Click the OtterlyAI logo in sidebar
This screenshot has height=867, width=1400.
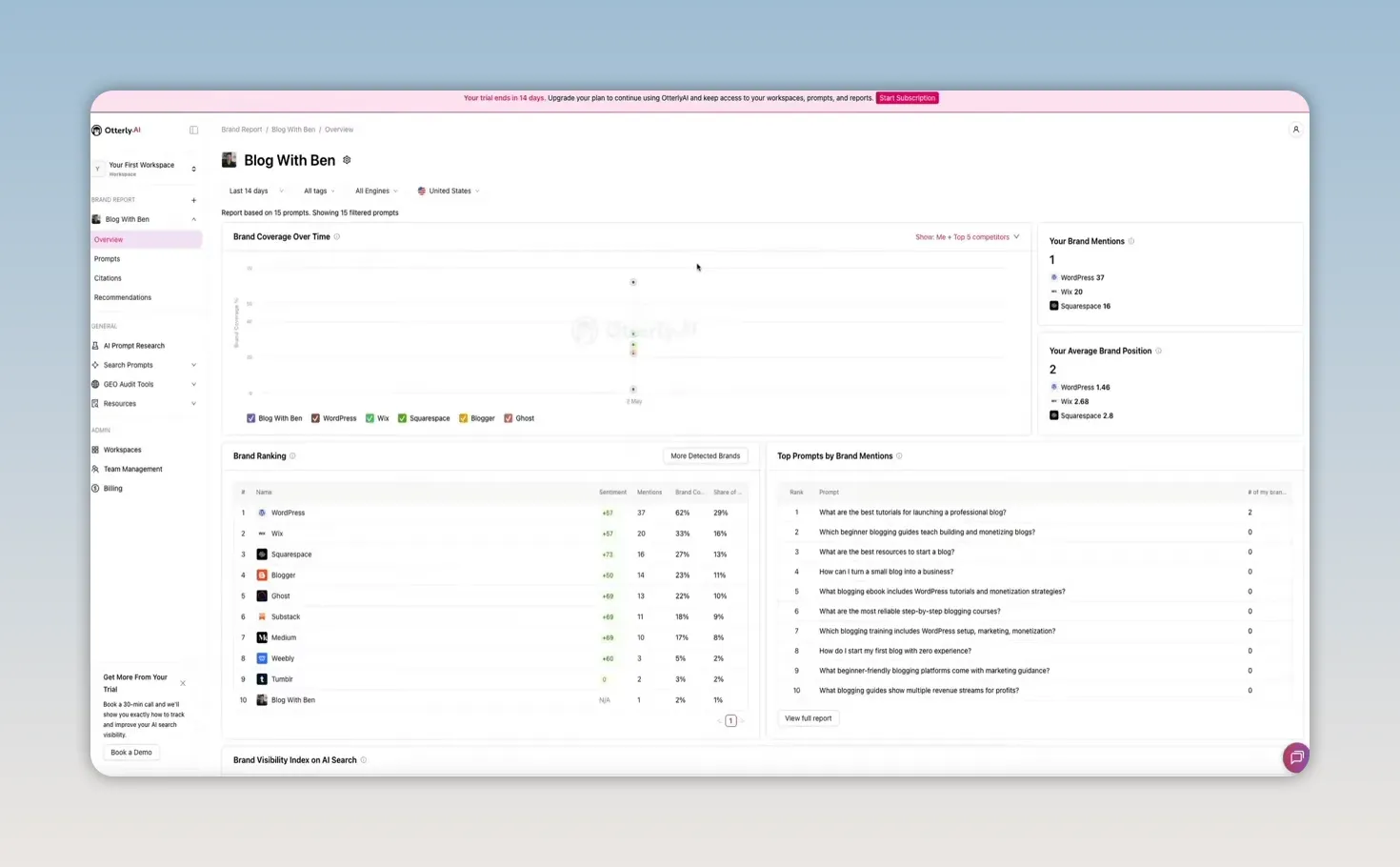[116, 131]
